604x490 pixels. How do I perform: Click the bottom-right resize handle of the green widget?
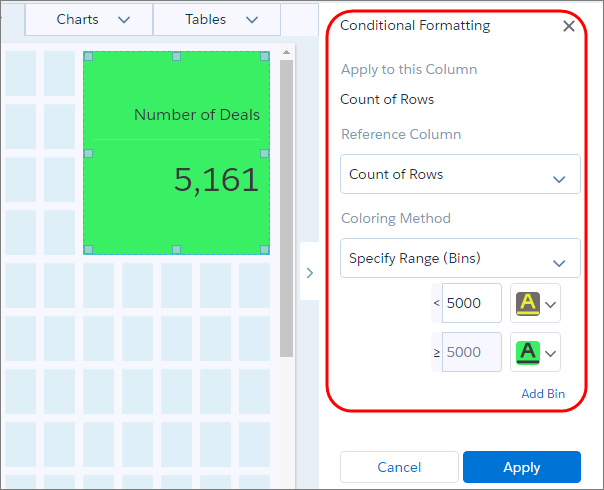(x=265, y=249)
